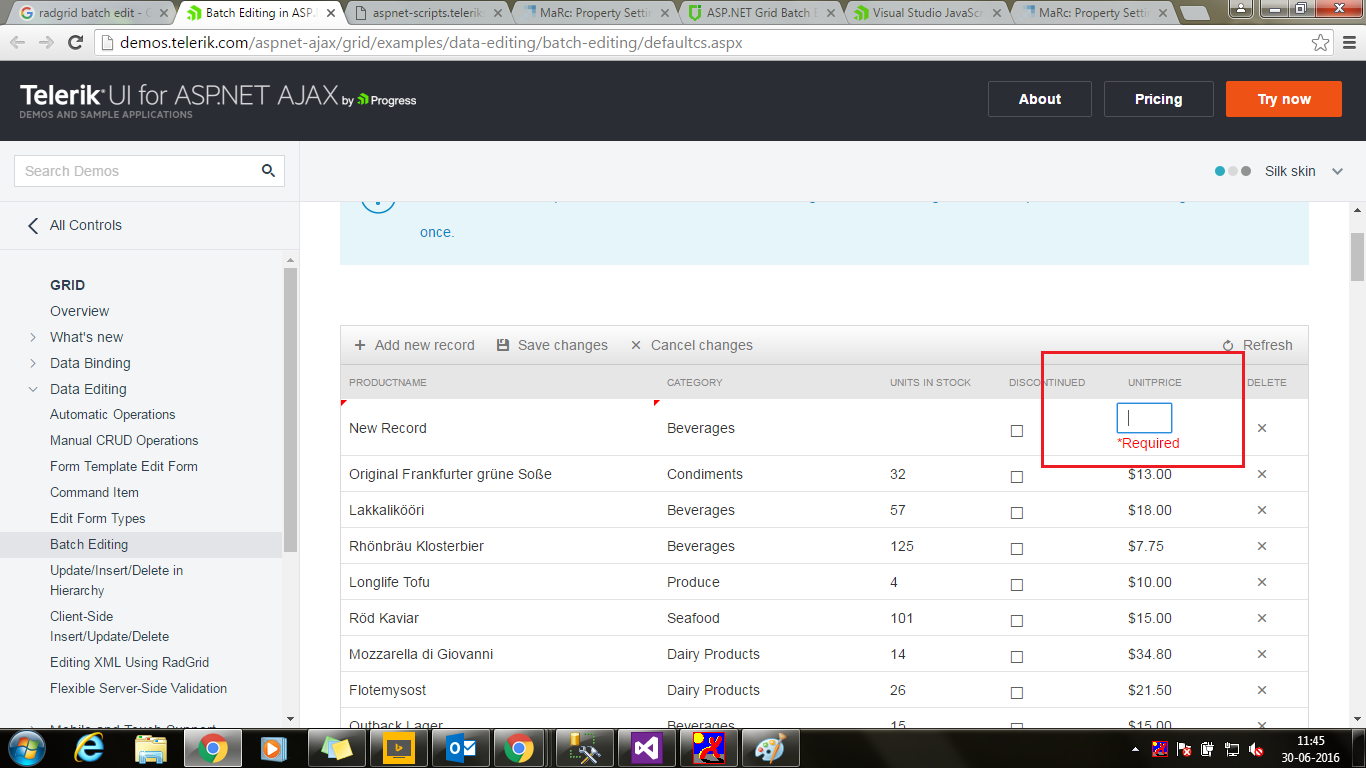This screenshot has height=768, width=1366.
Task: Focus the UnitPrice input for New Record
Action: [1144, 418]
